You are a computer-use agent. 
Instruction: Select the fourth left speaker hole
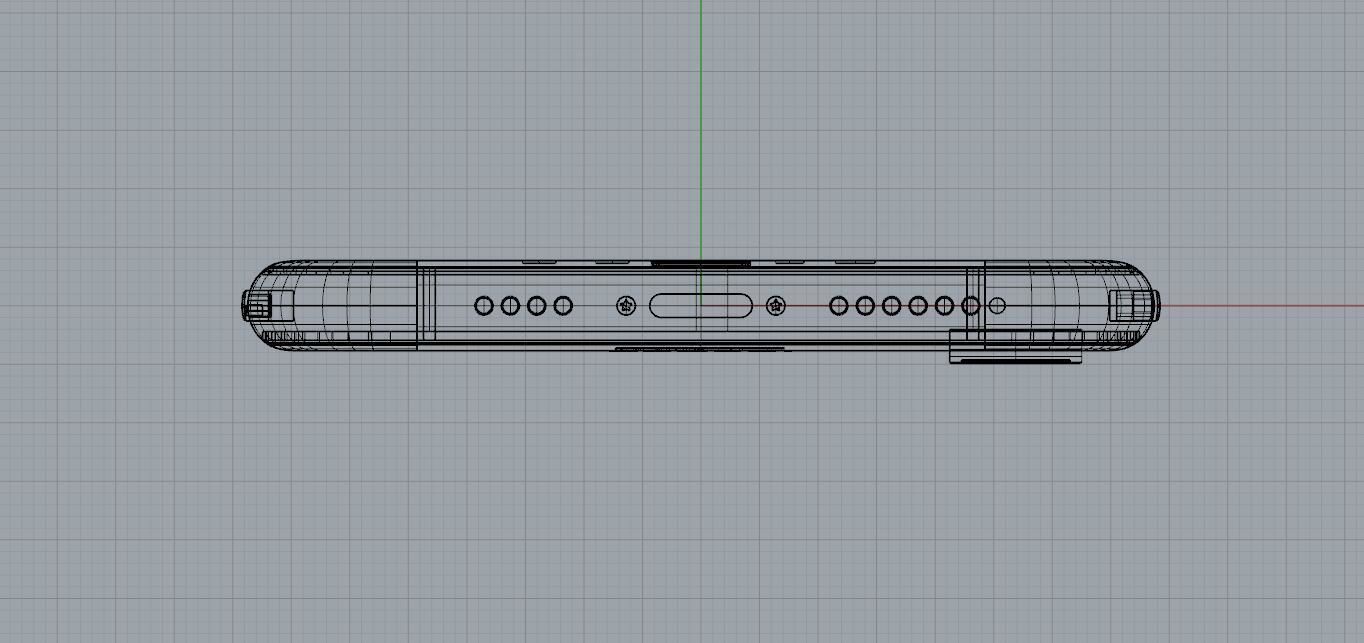(x=563, y=306)
